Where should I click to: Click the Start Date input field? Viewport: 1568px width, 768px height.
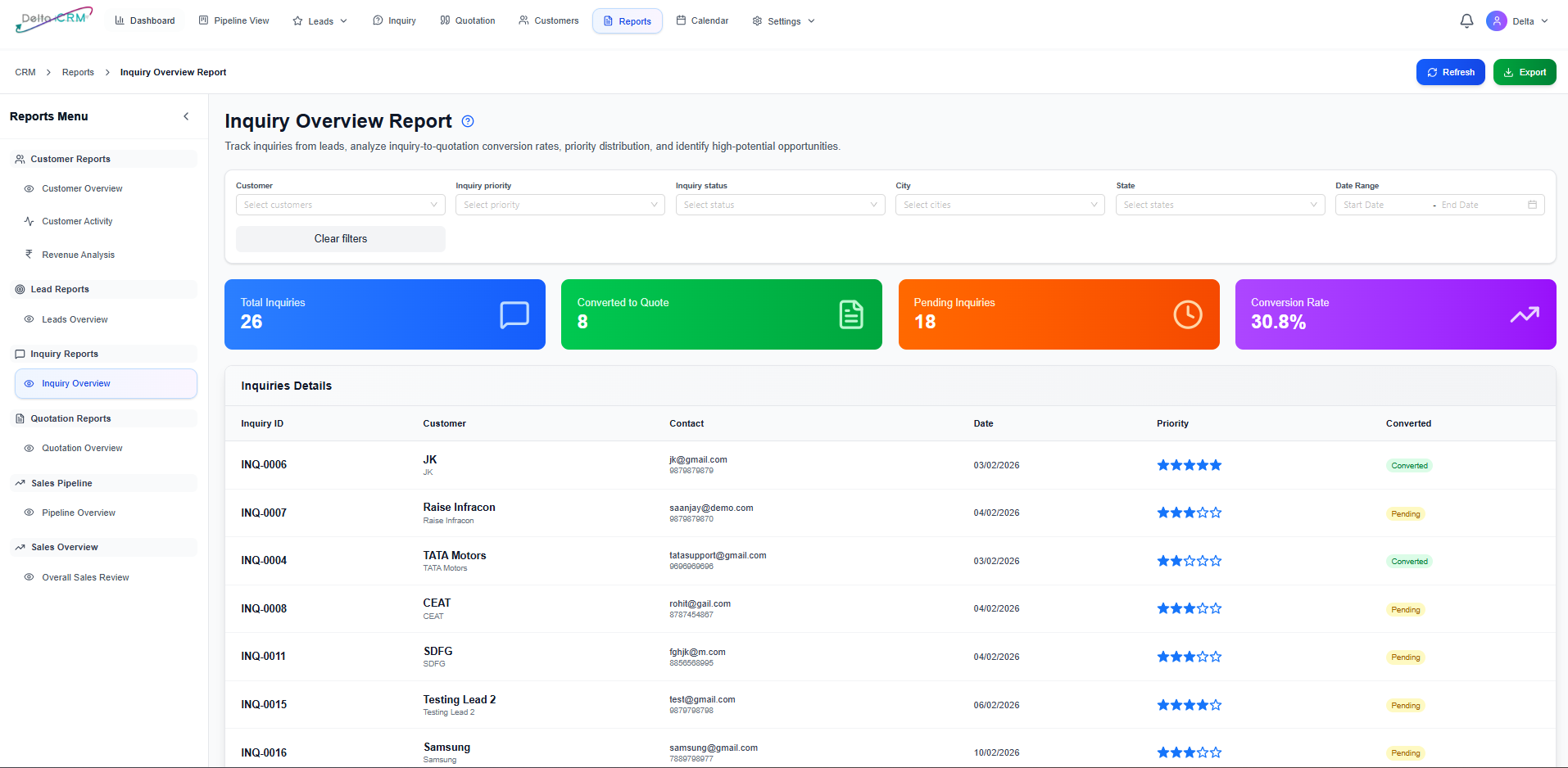coord(1384,205)
